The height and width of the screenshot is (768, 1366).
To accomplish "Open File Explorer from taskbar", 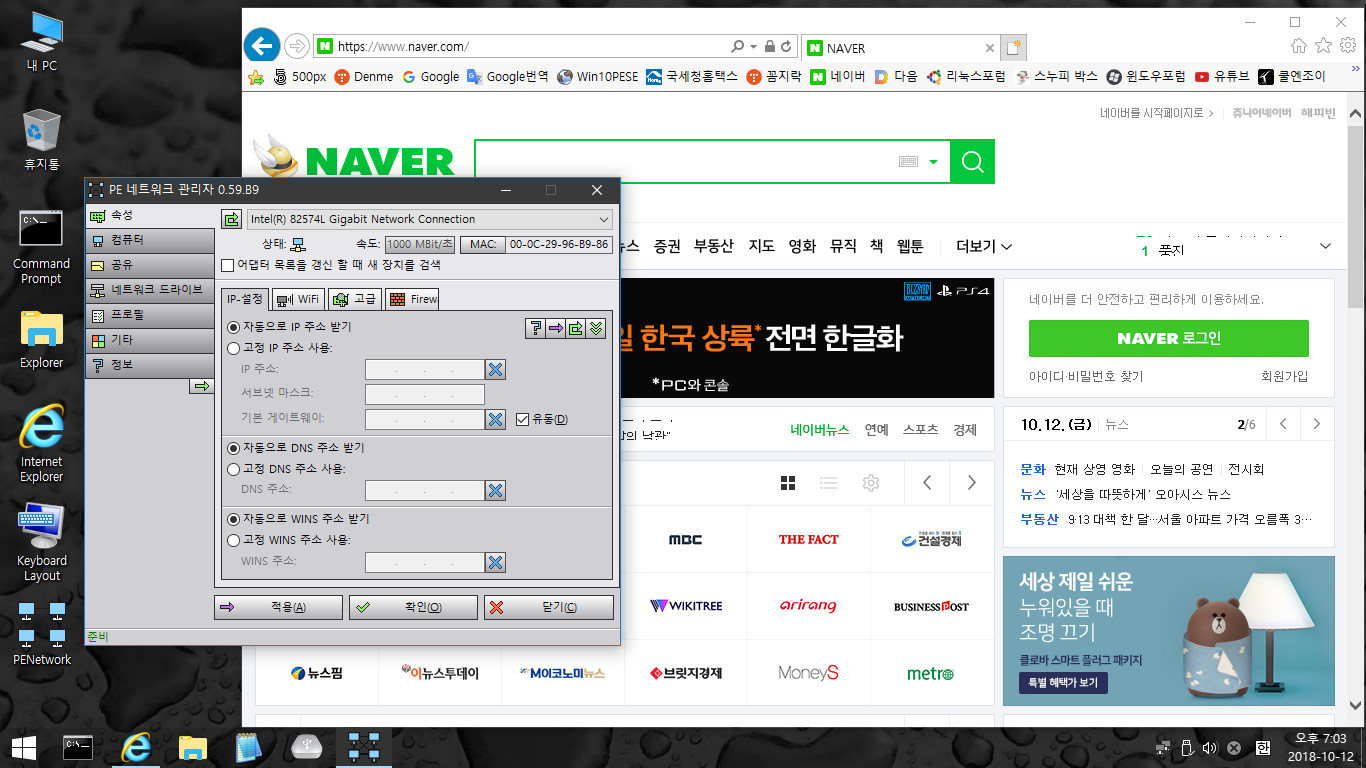I will pyautogui.click(x=192, y=747).
